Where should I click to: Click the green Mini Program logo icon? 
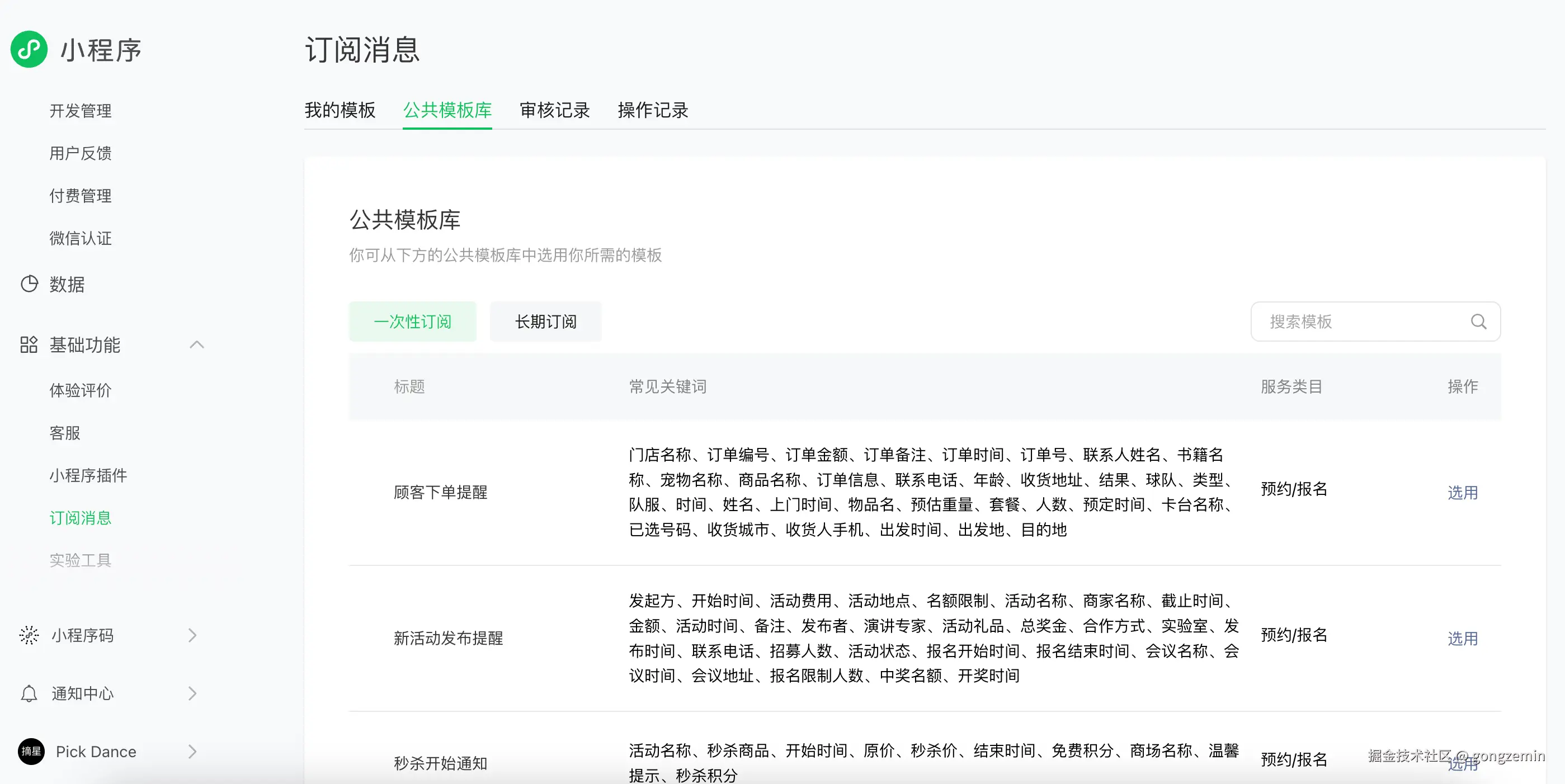tap(29, 49)
